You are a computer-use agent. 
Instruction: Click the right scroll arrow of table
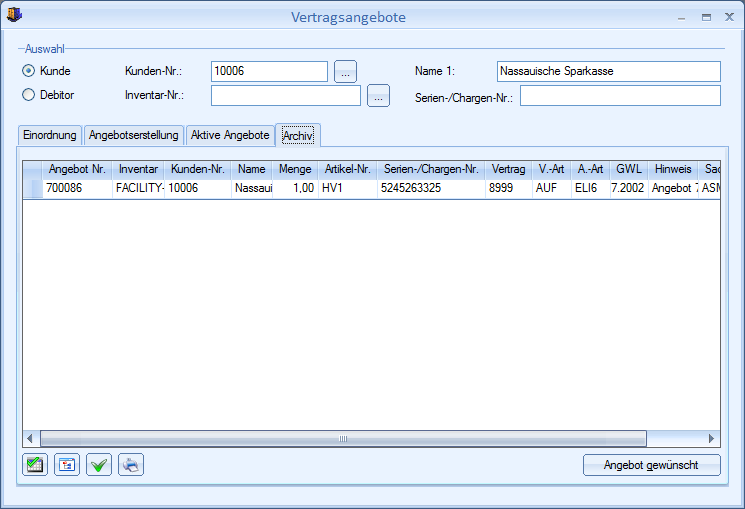click(712, 438)
